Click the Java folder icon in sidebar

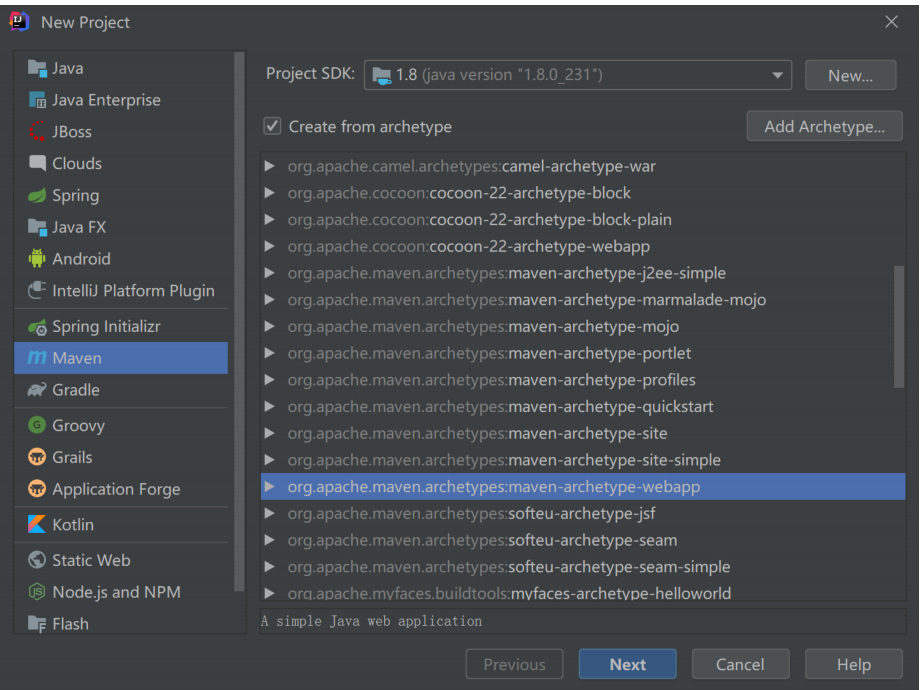37,69
